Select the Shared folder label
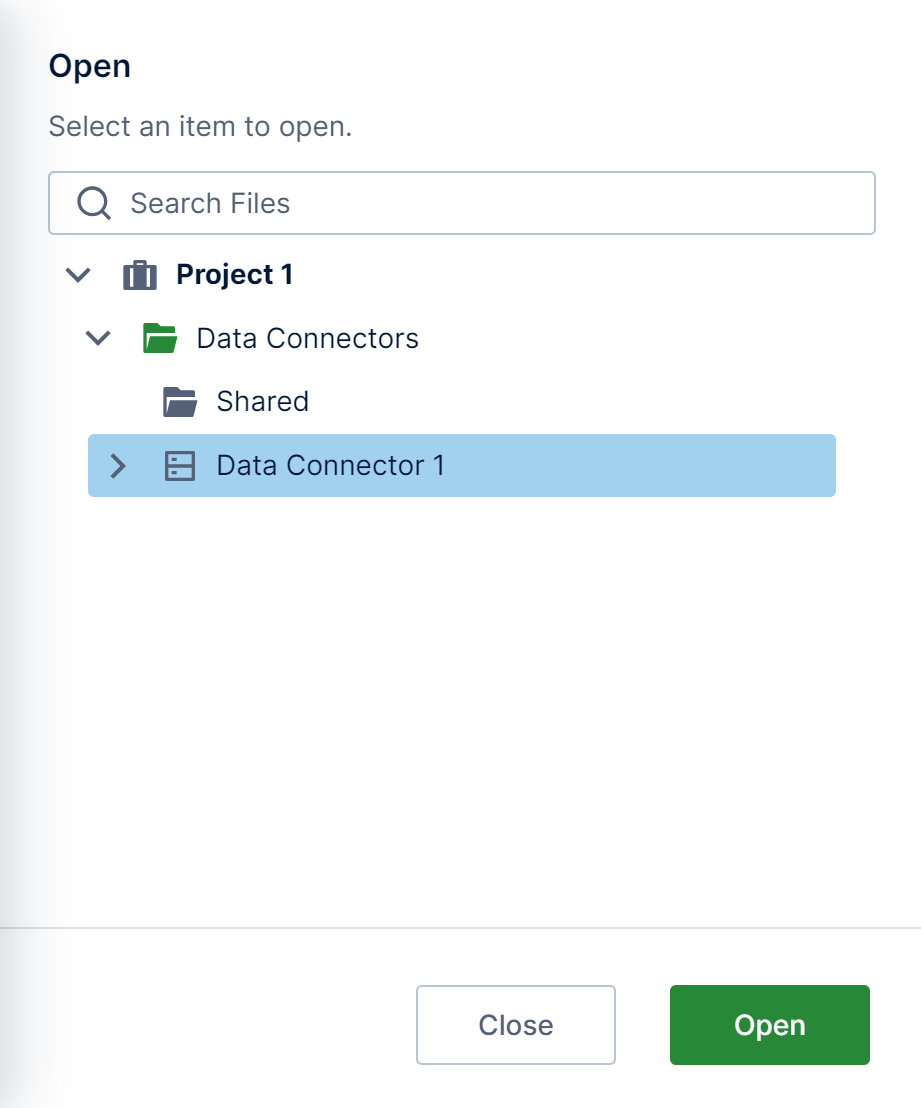The image size is (921, 1108). pos(262,402)
